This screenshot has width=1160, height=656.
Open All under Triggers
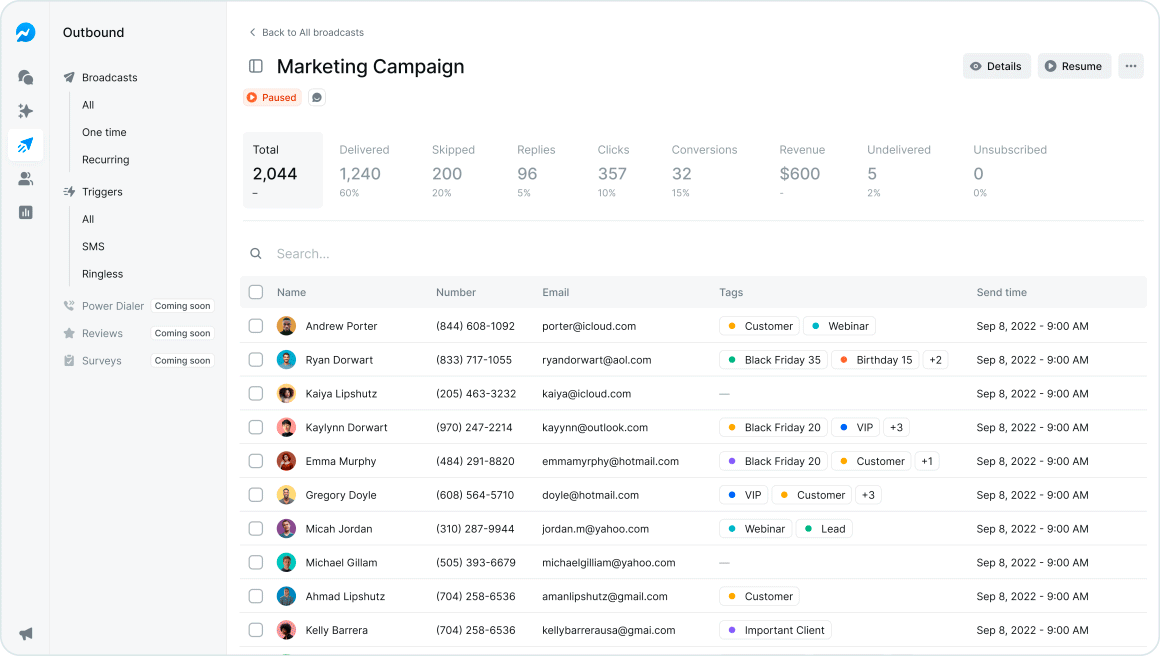pos(88,219)
